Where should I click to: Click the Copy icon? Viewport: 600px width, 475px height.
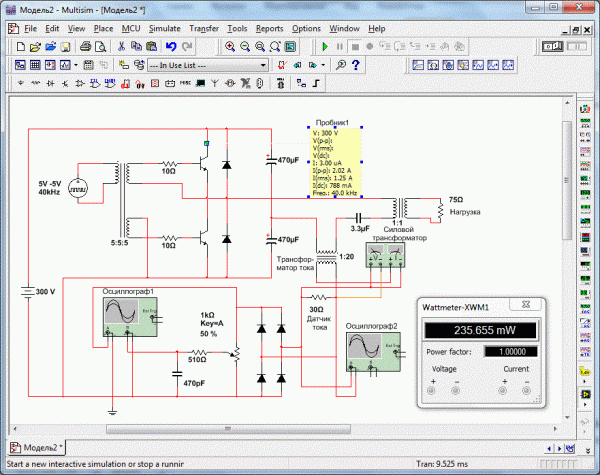(x=136, y=47)
